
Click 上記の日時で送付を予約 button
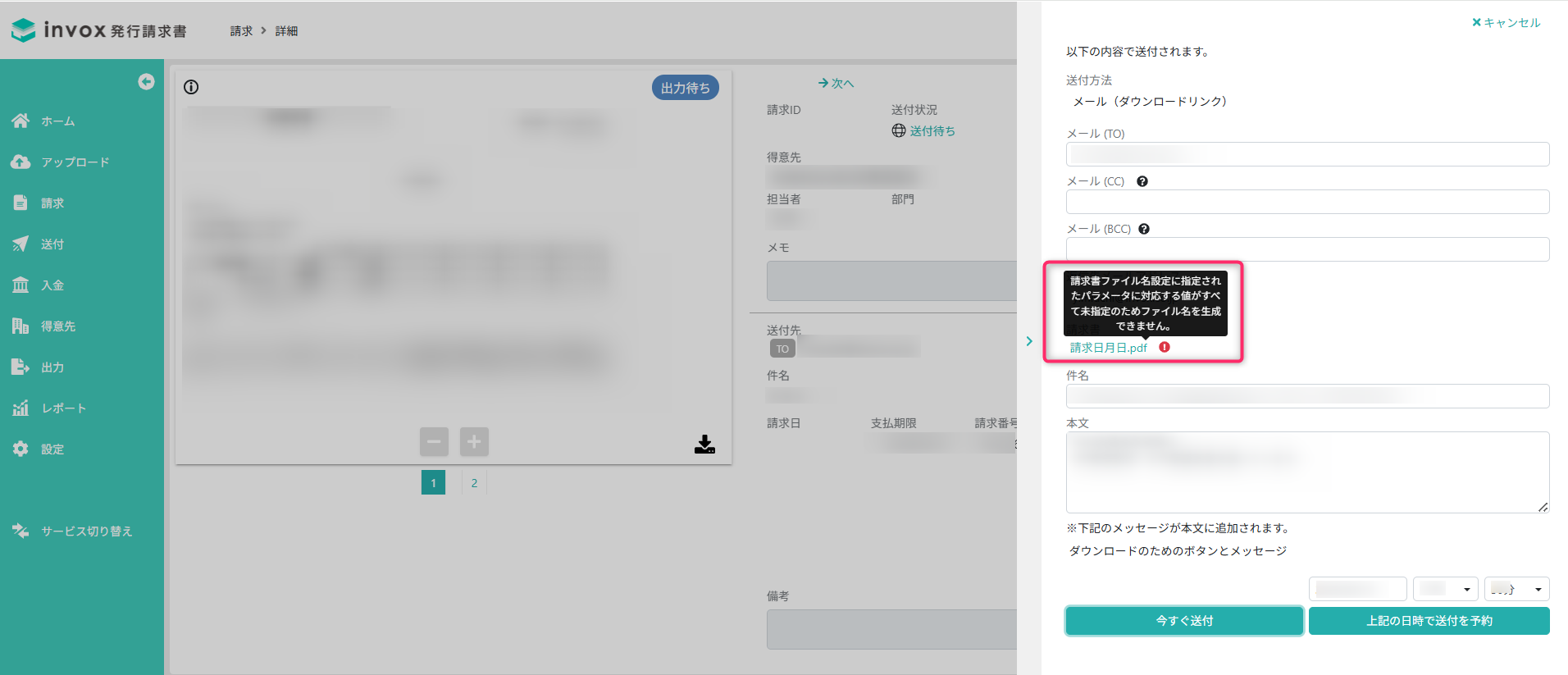[1429, 621]
